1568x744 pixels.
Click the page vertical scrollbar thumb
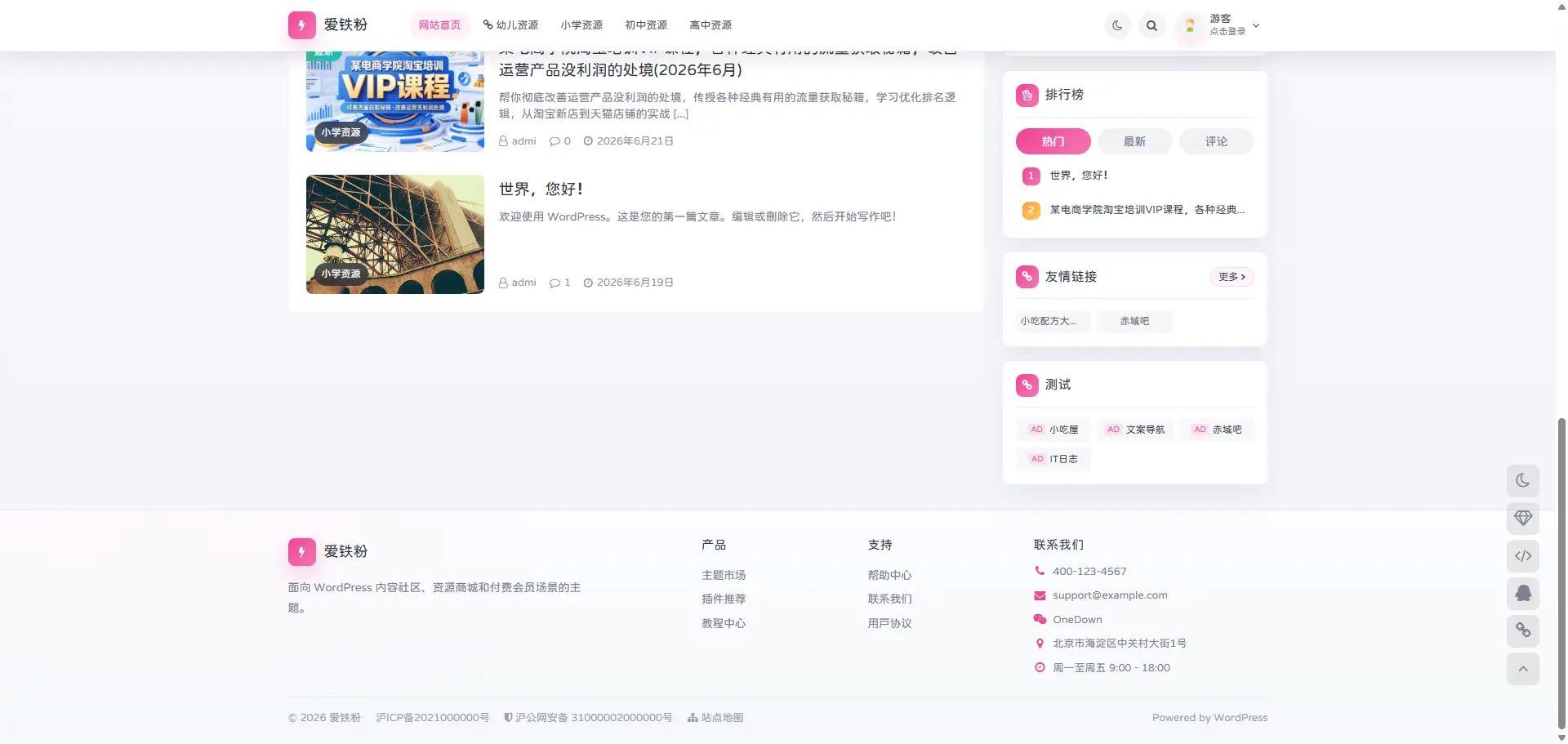(x=1561, y=572)
